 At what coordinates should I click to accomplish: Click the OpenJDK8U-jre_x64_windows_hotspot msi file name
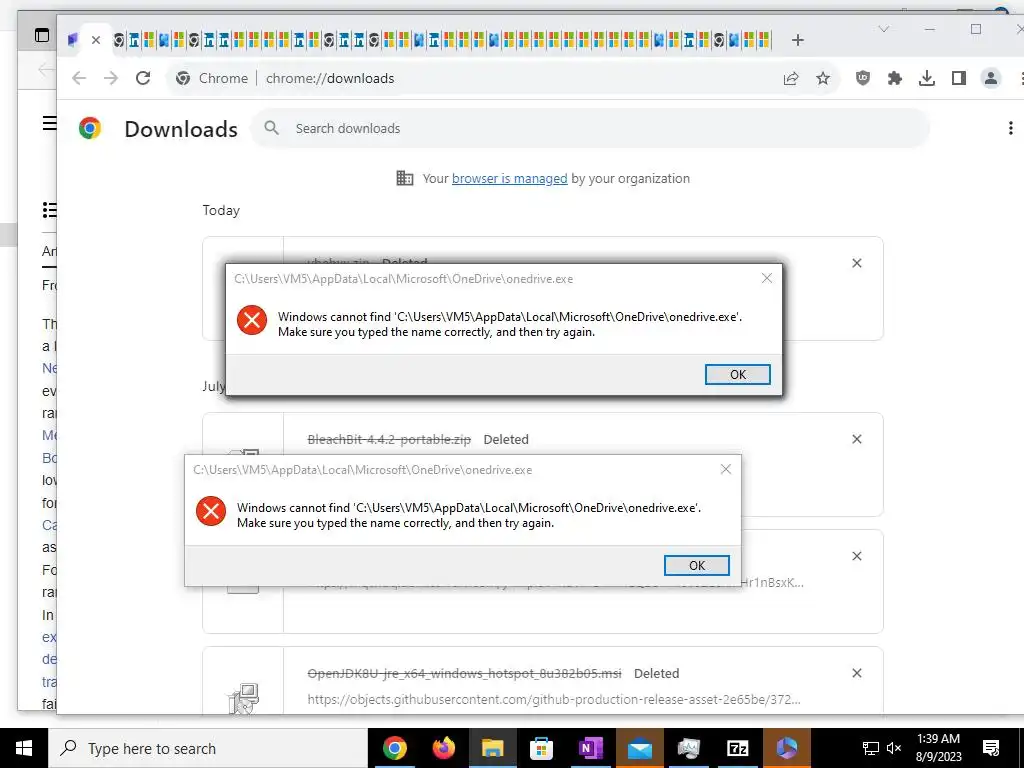(464, 673)
